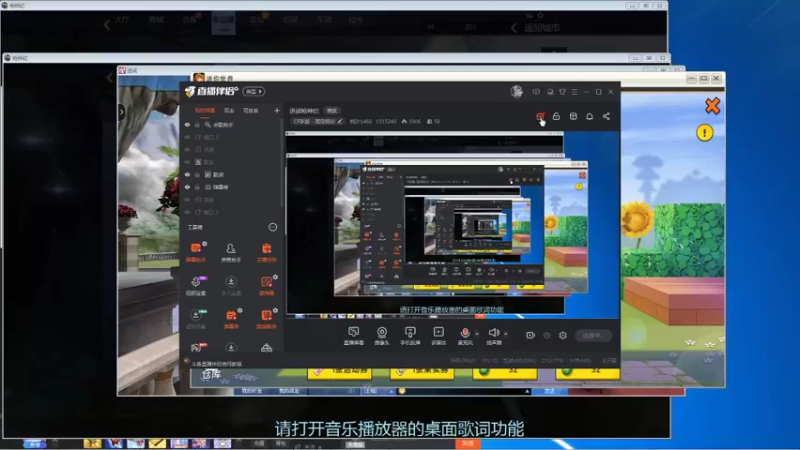The height and width of the screenshot is (450, 800).
Task: Add a phone screen-cast source
Action: coord(410,336)
